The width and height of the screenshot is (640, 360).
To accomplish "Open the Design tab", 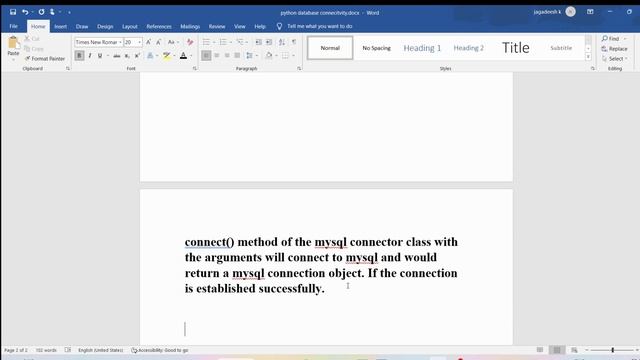I will tap(105, 26).
